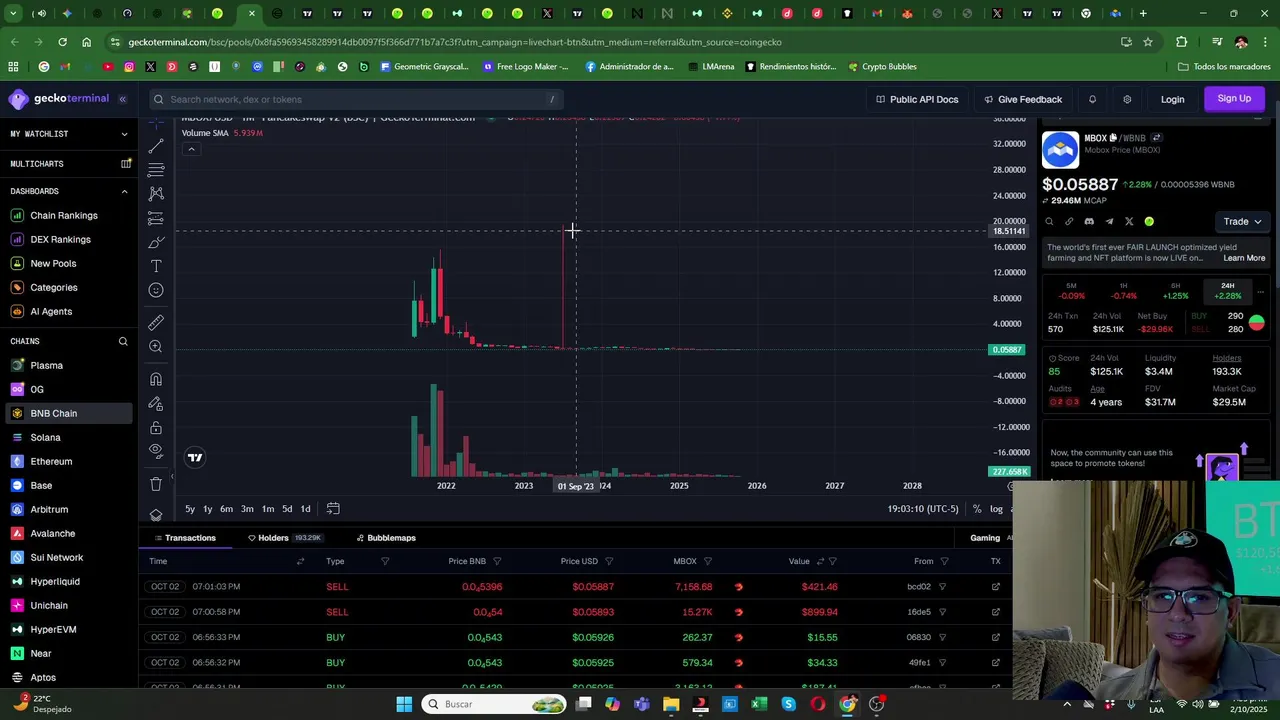
Task: Choose the chart patterns tool
Action: 156,194
